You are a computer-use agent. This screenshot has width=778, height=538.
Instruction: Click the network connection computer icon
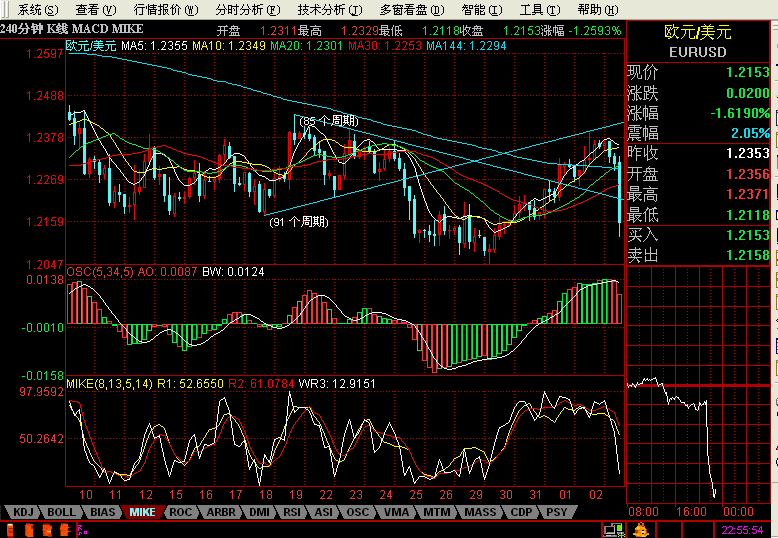(613, 531)
